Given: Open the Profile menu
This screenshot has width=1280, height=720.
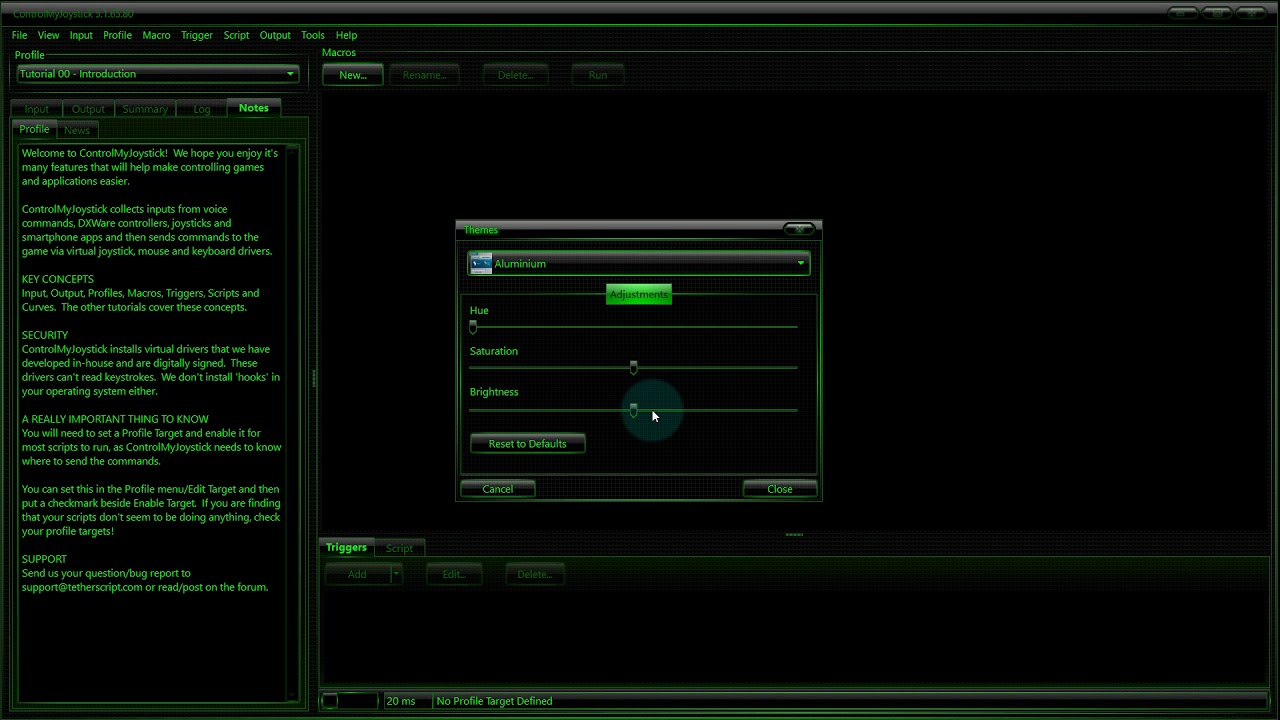Looking at the screenshot, I should click(x=117, y=35).
